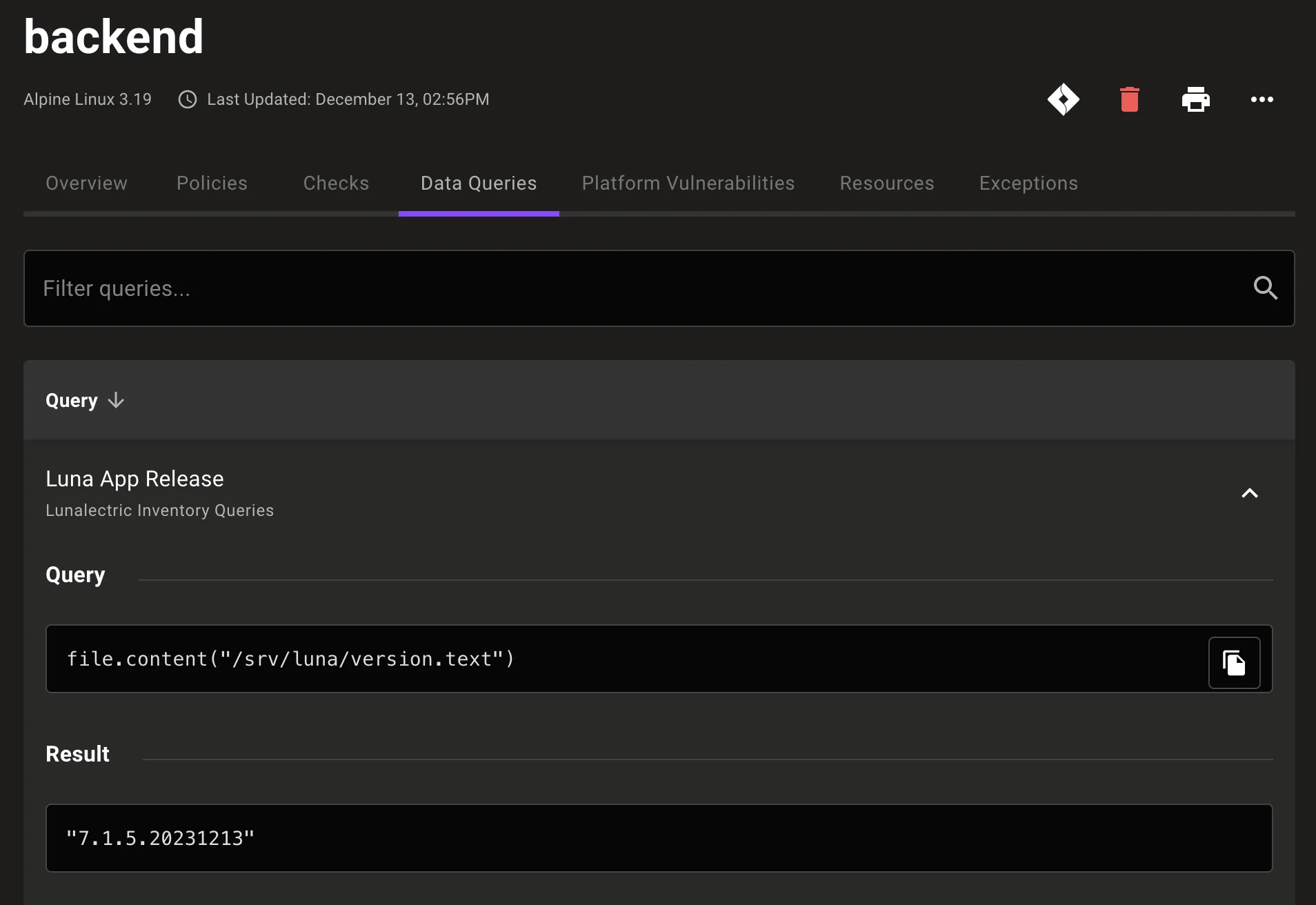
Task: Delete the backend asset via trash icon
Action: [x=1129, y=99]
